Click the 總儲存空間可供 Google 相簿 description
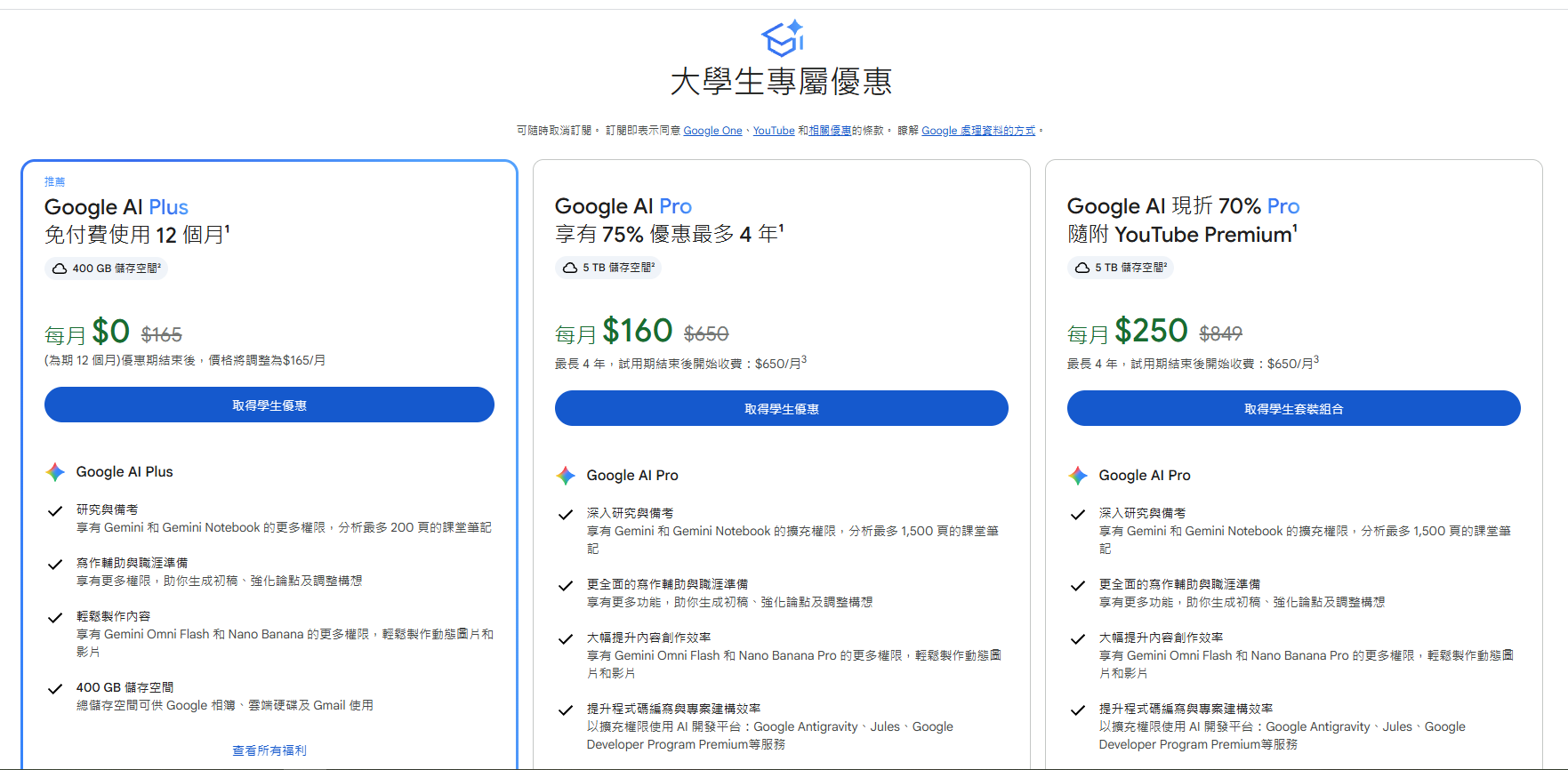This screenshot has height=770, width=1568. coord(225,705)
